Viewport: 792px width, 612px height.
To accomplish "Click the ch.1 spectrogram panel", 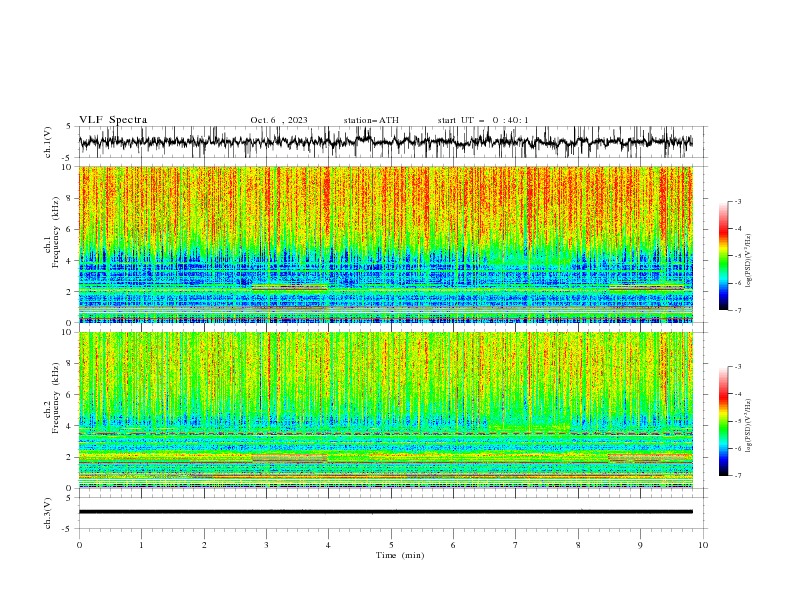I will [x=385, y=244].
